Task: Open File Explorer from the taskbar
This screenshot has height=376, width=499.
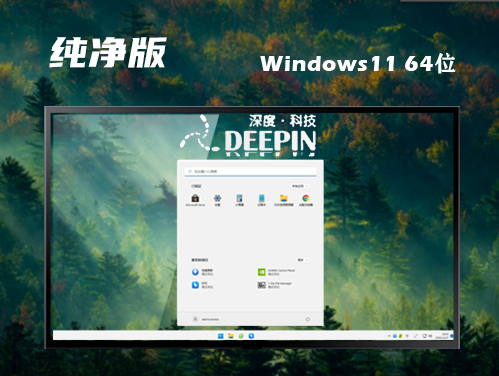Action: [x=231, y=336]
